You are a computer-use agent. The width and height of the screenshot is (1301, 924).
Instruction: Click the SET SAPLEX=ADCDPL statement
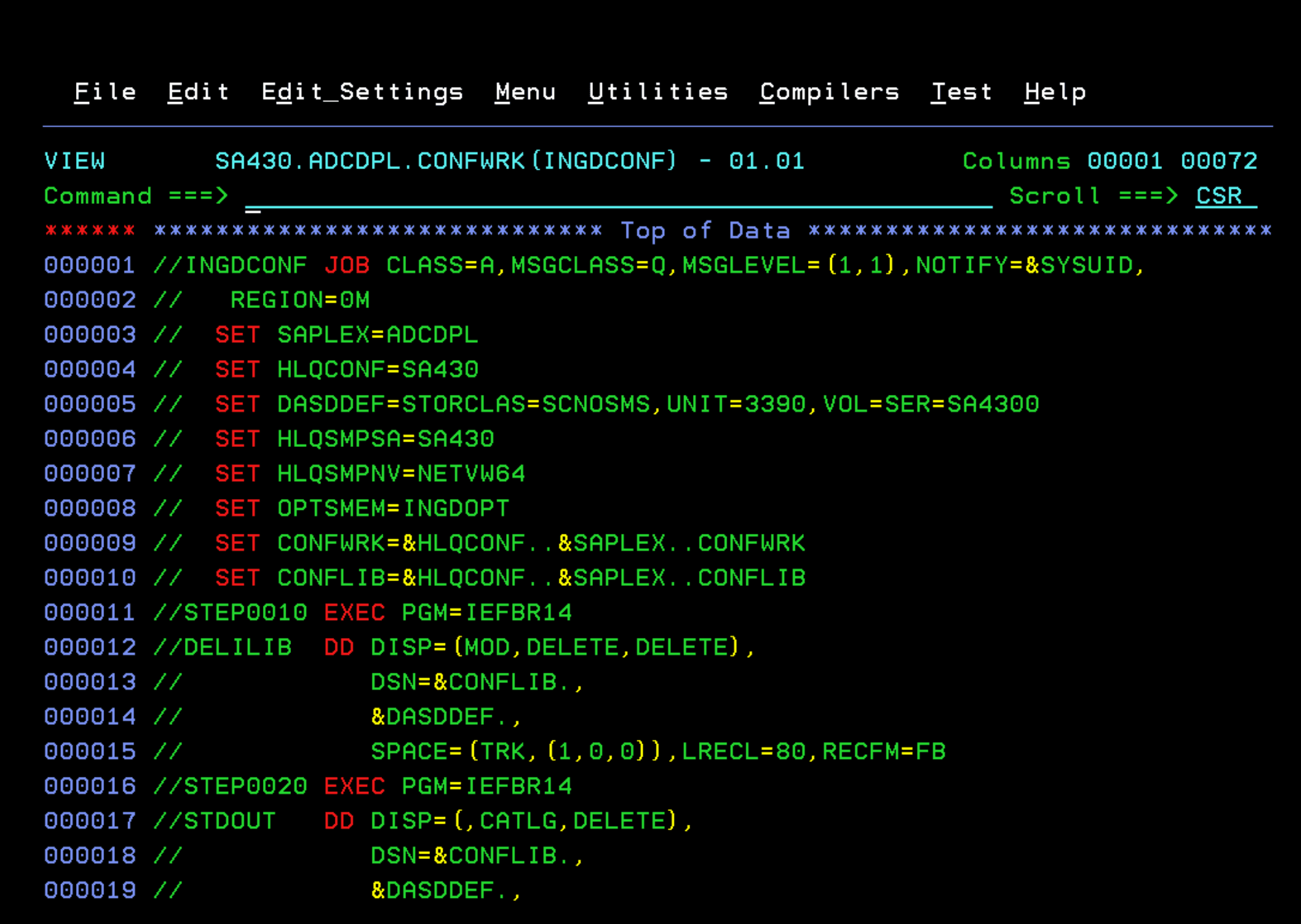click(346, 335)
